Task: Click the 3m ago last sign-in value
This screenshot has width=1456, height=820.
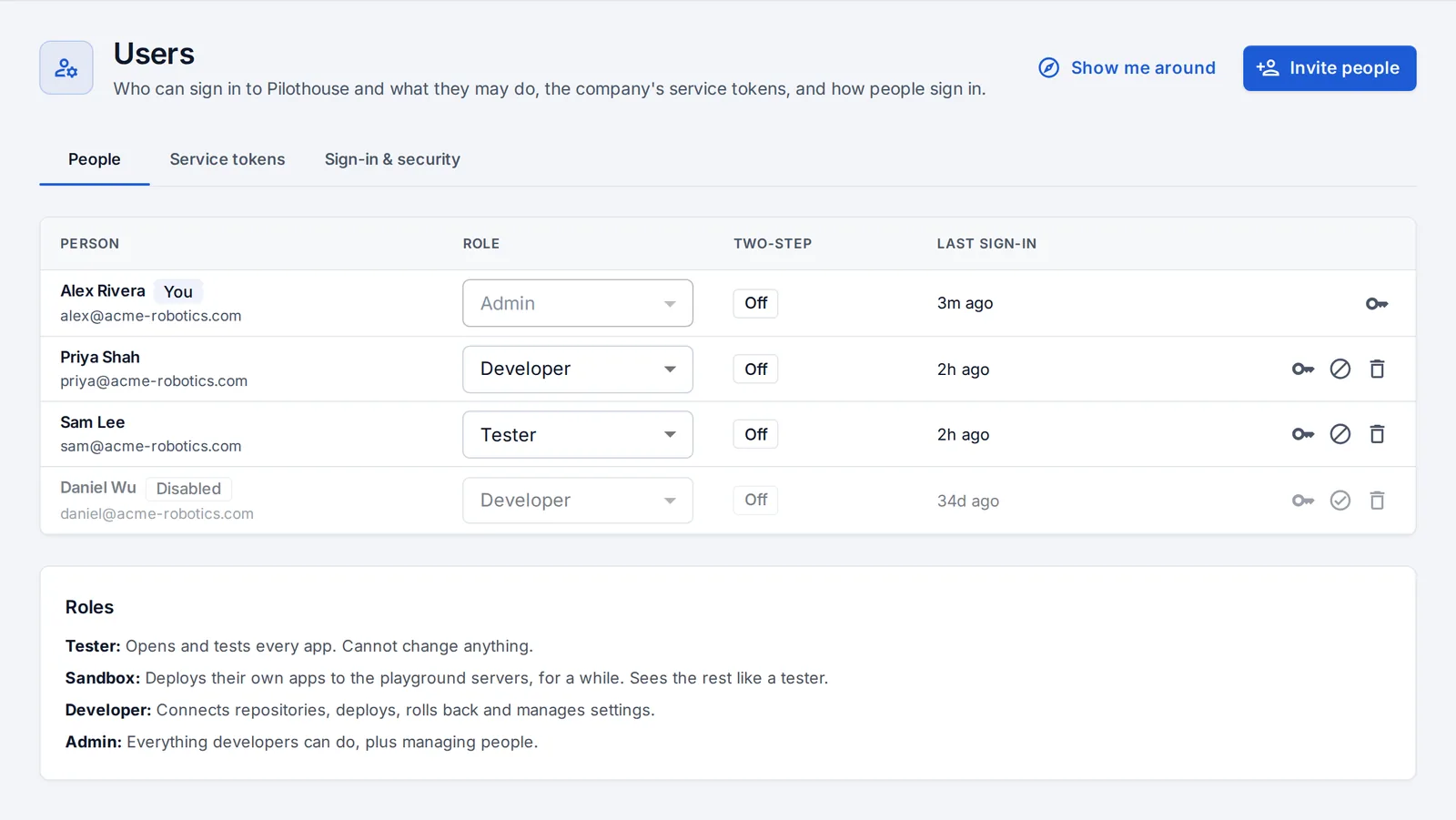Action: point(965,303)
